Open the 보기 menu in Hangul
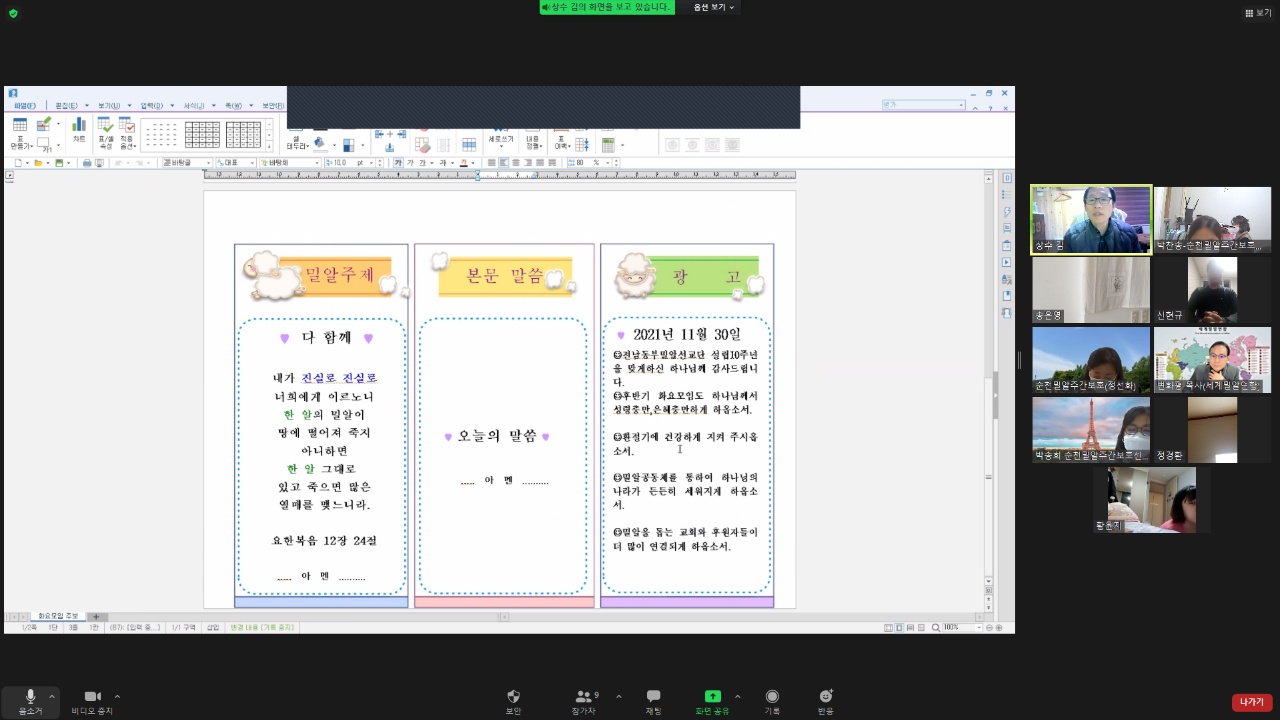Viewport: 1280px width, 720px height. (109, 105)
